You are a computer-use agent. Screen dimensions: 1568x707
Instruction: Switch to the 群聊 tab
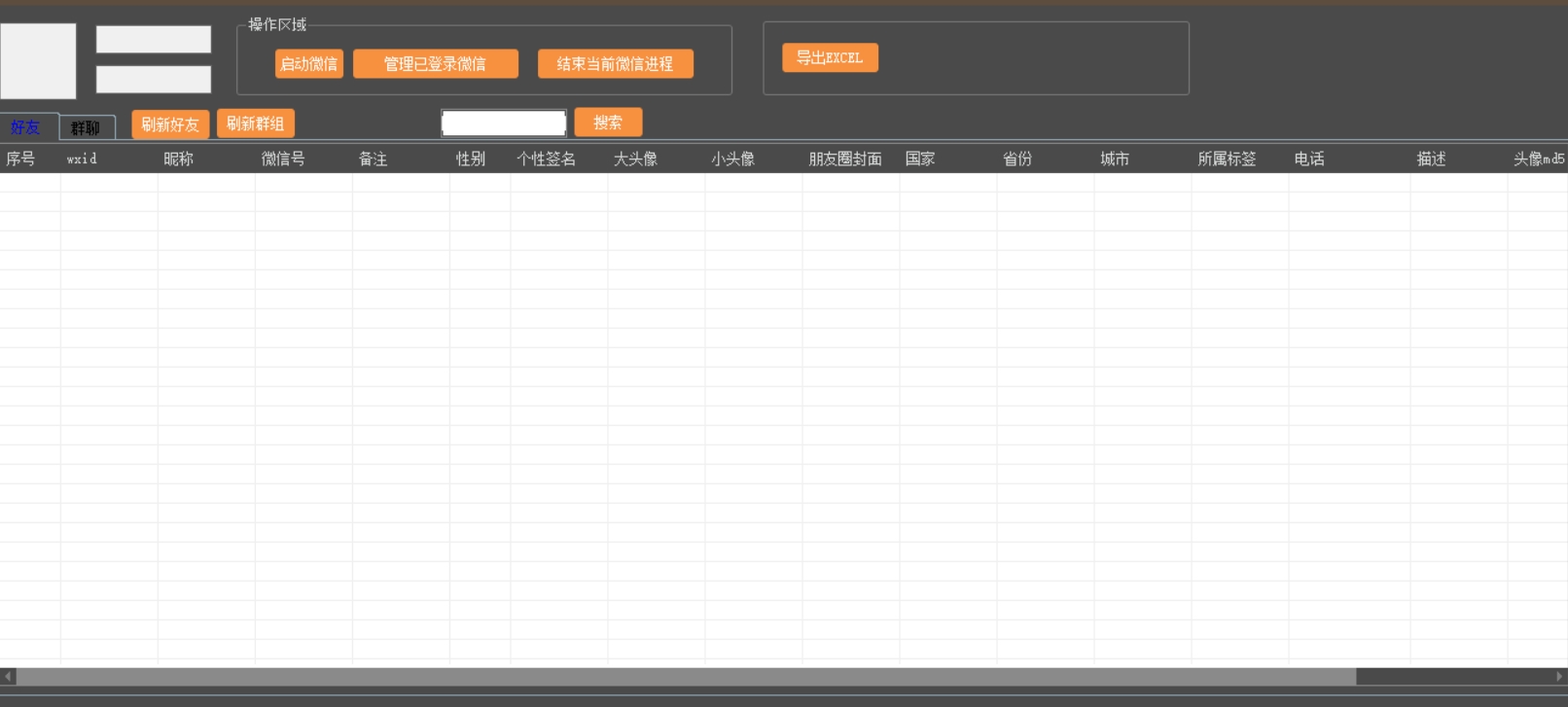point(87,127)
